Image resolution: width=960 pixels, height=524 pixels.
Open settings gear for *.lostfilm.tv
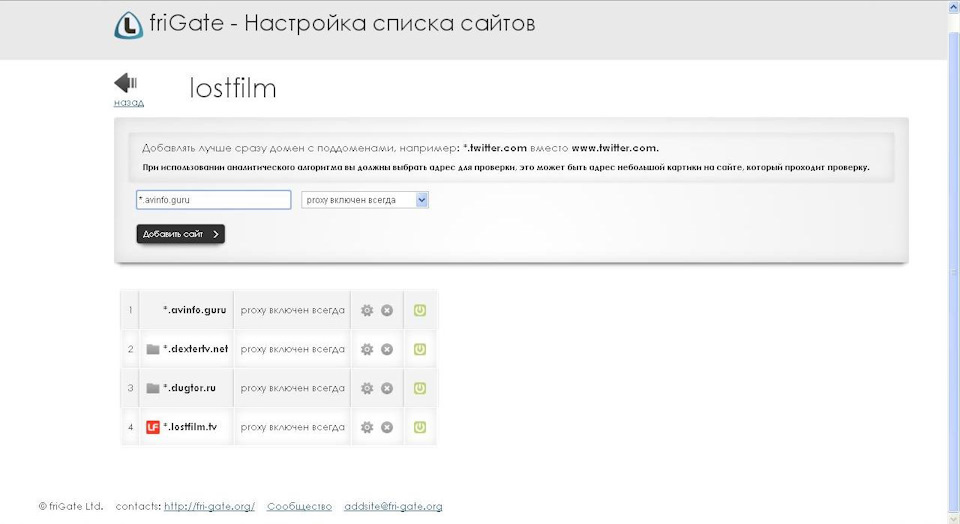click(x=367, y=427)
